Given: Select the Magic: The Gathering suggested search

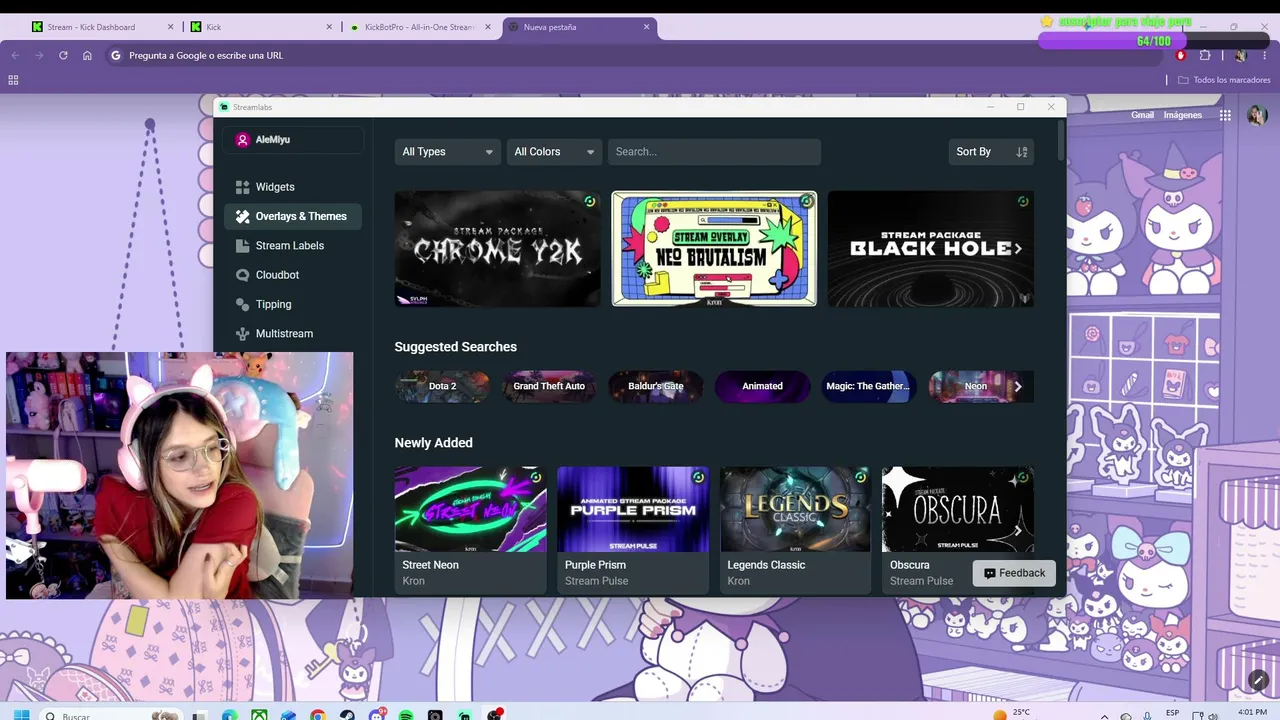Looking at the screenshot, I should [868, 386].
